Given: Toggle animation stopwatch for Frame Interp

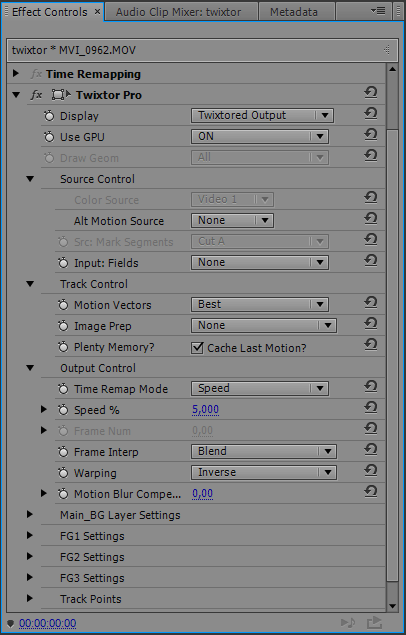Looking at the screenshot, I should pyautogui.click(x=63, y=452).
